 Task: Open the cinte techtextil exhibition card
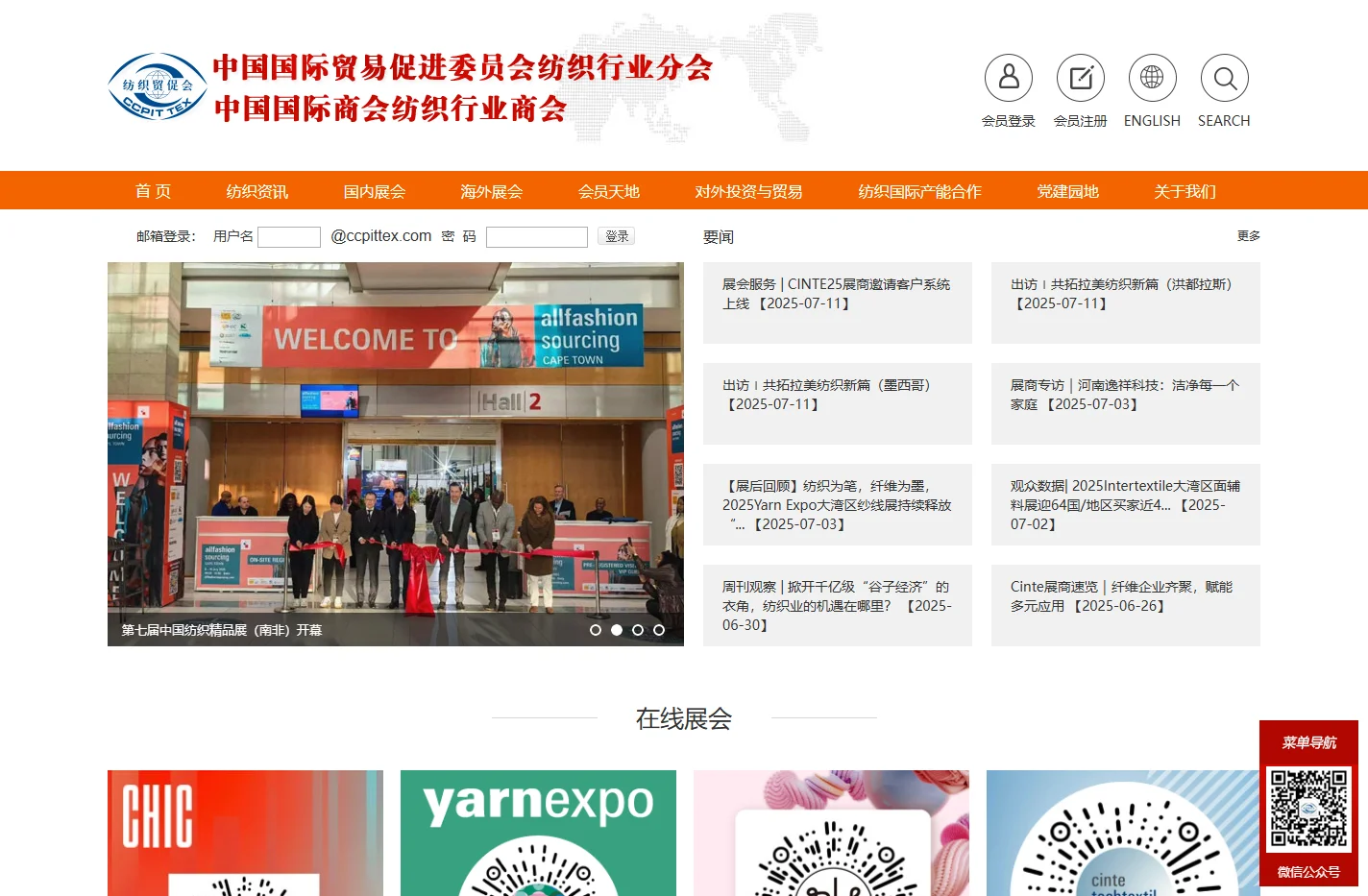coord(1124,833)
